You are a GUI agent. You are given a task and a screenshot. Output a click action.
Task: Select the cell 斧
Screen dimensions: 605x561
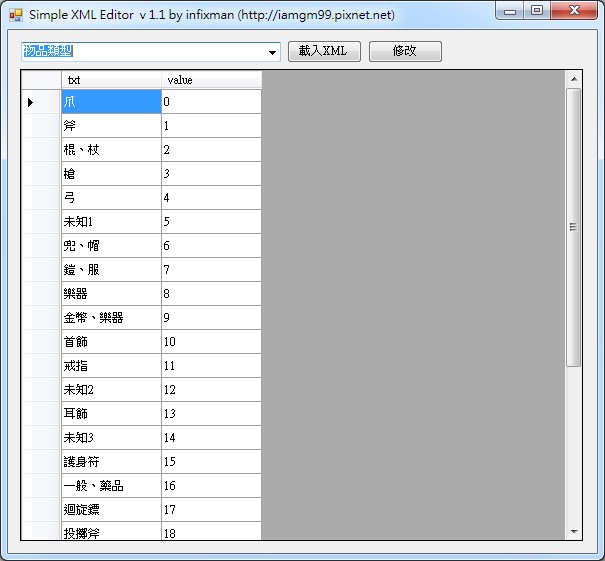(x=111, y=126)
